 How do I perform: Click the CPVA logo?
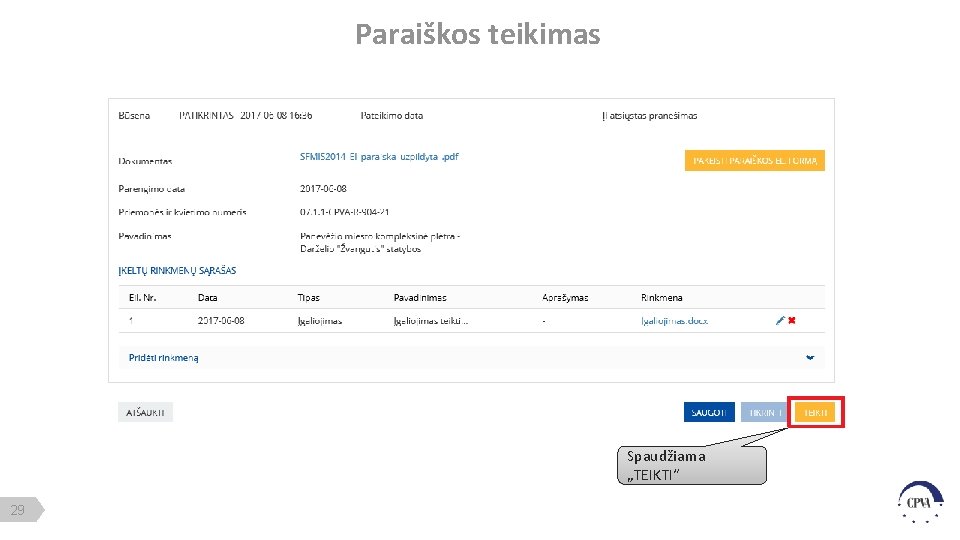pyautogui.click(x=920, y=503)
